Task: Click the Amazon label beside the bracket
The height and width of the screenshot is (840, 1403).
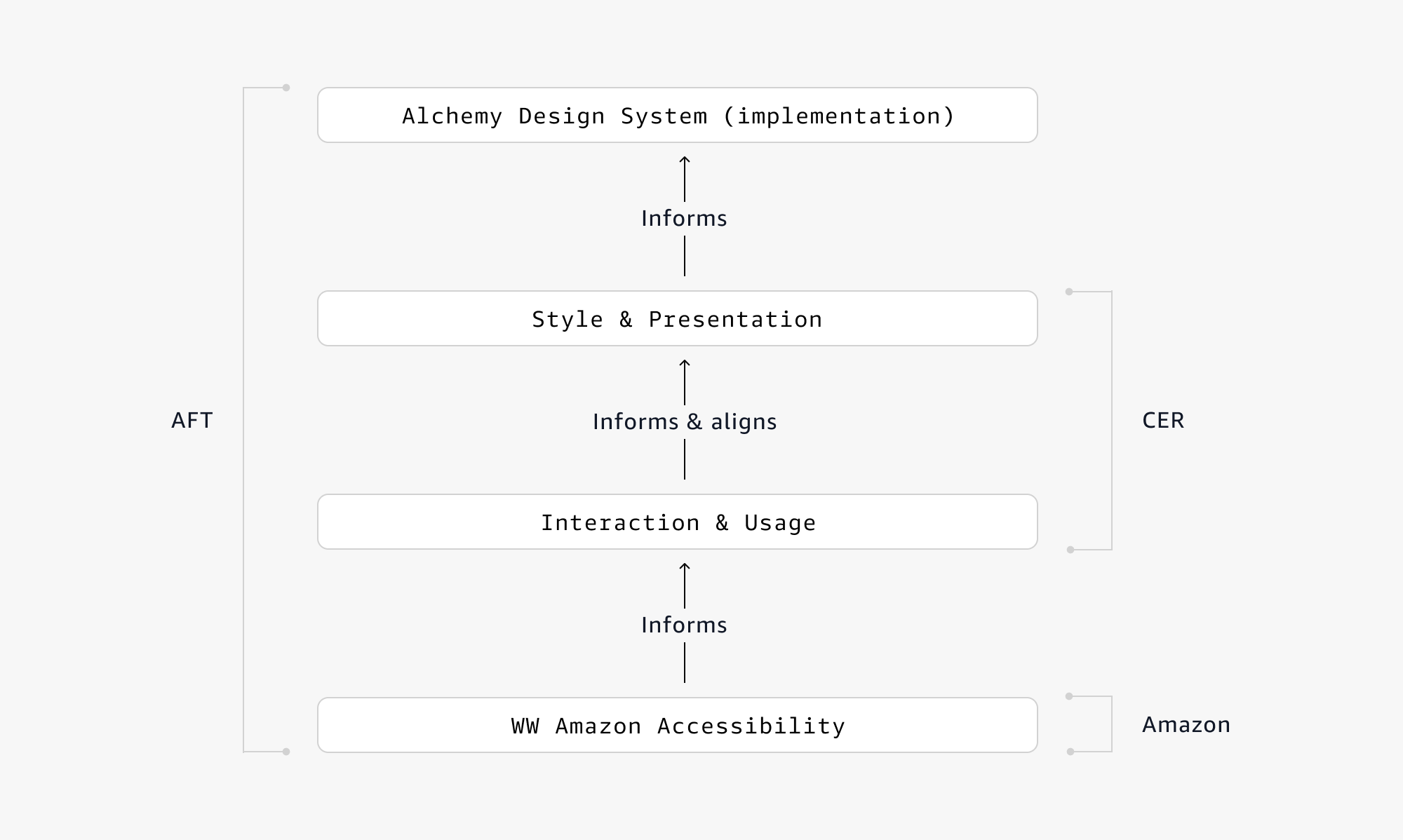Action: (1186, 724)
